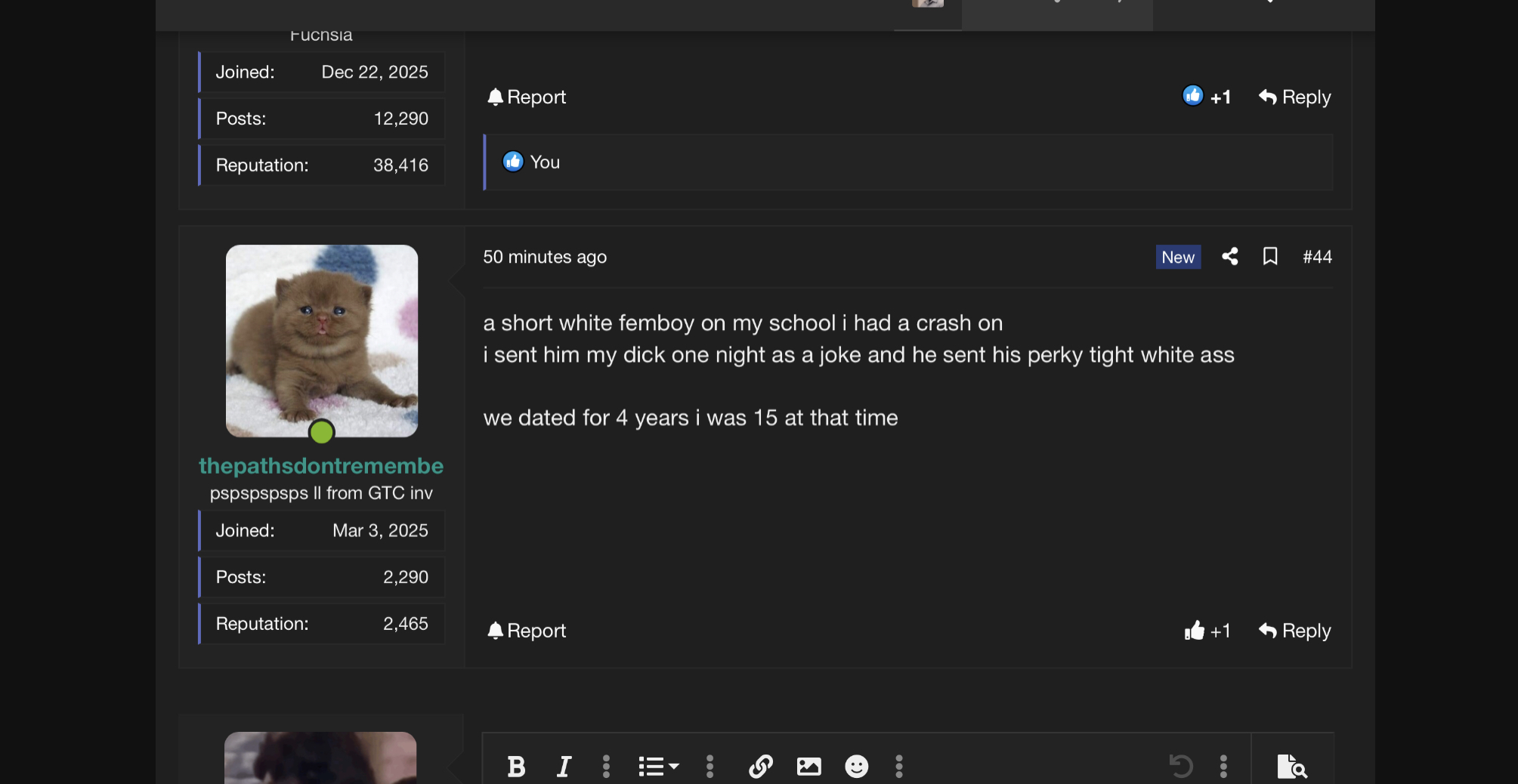Click the blue thumbs-up +1 on the upper post
The height and width of the screenshot is (784, 1518).
1207,97
